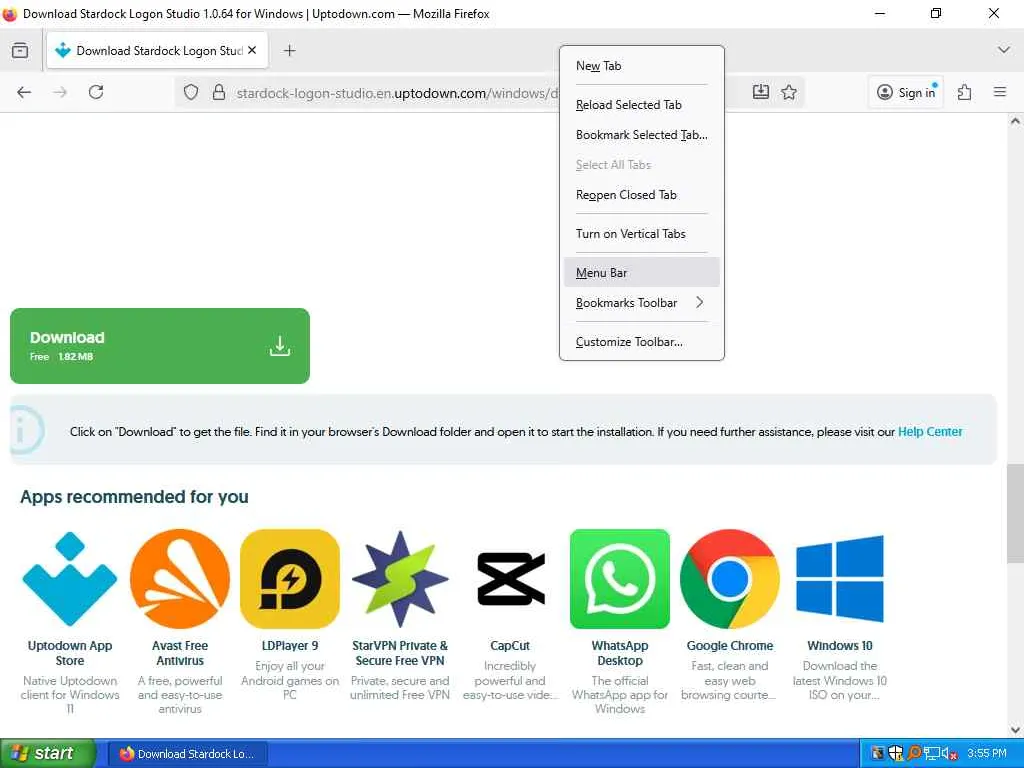Click the Windows 10 title link

pyautogui.click(x=840, y=646)
